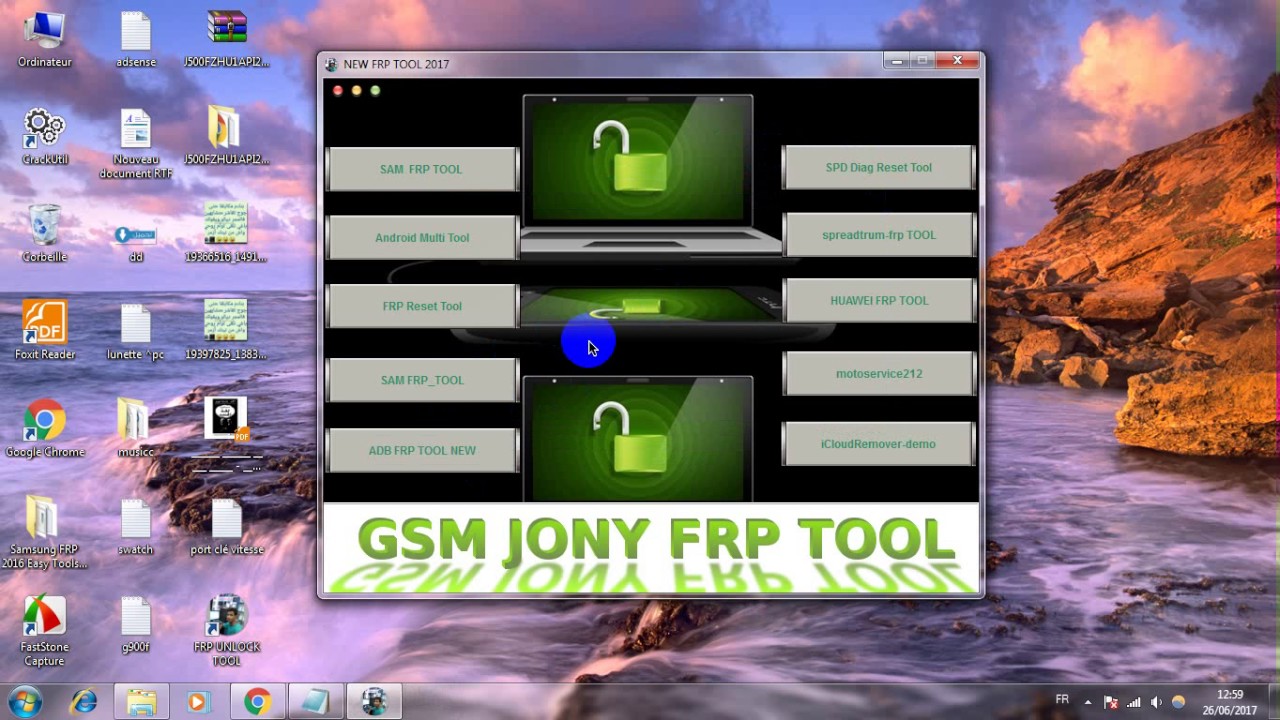Open SAM FRP_TOOL option
The width and height of the screenshot is (1280, 720).
[422, 380]
